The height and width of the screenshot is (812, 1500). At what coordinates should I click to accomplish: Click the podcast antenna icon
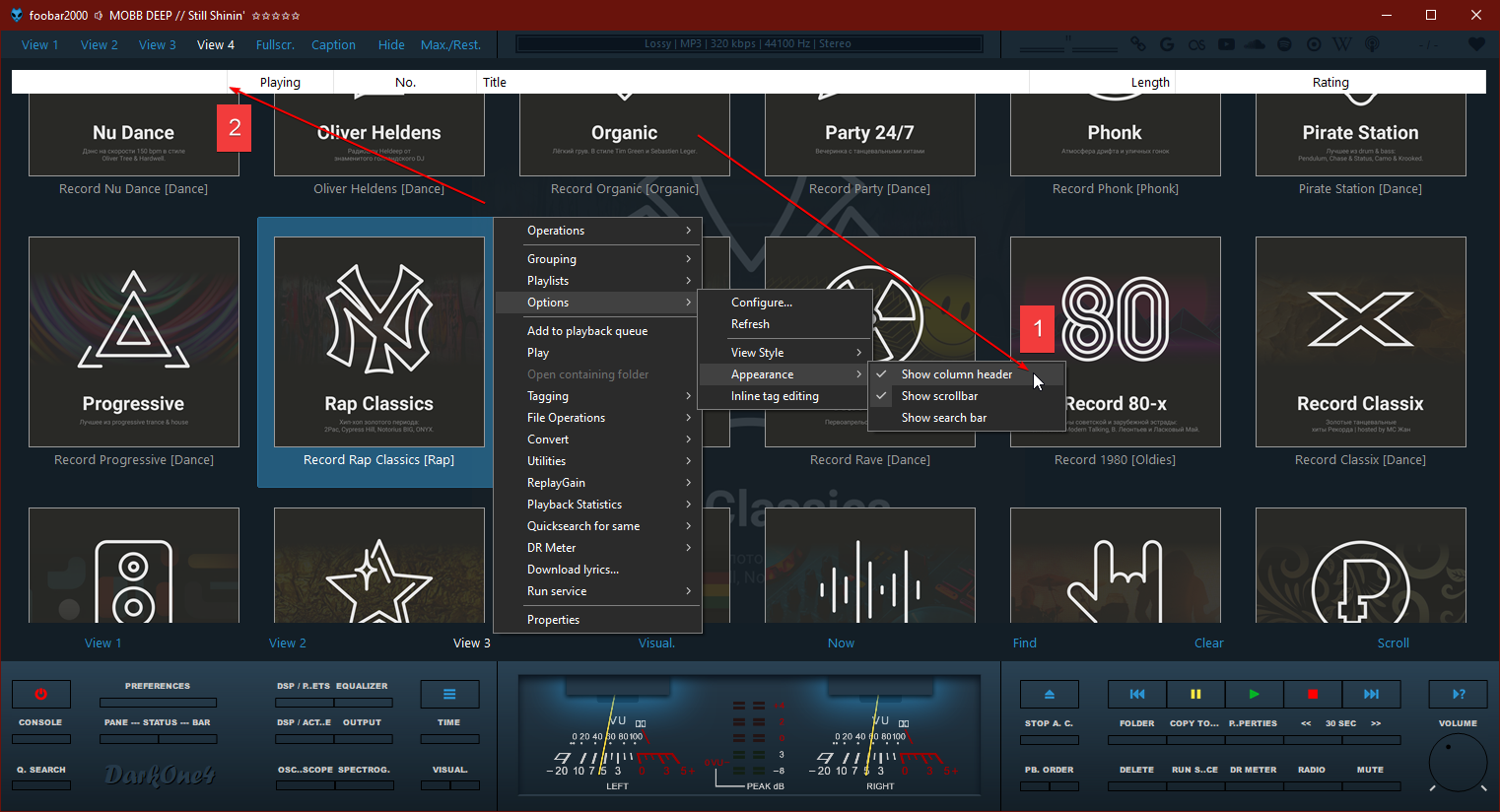point(1372,44)
